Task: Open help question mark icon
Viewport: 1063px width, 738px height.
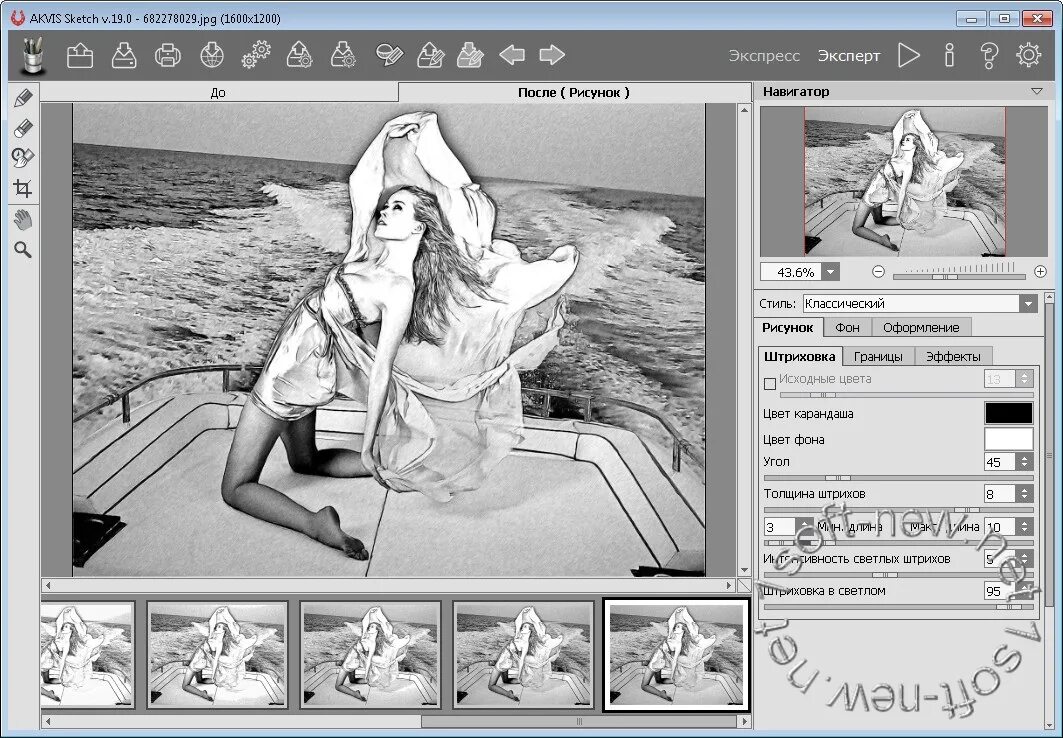Action: point(989,56)
